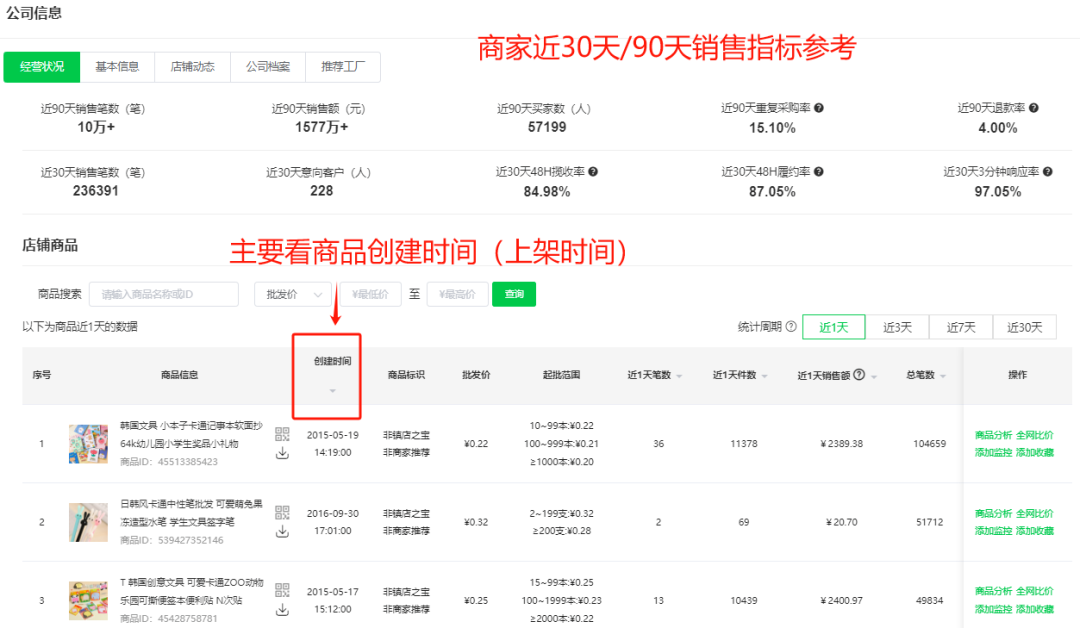The width and height of the screenshot is (1080, 628).
Task: Click info icon beside 近30天48H揽收率
Action: click(x=593, y=172)
